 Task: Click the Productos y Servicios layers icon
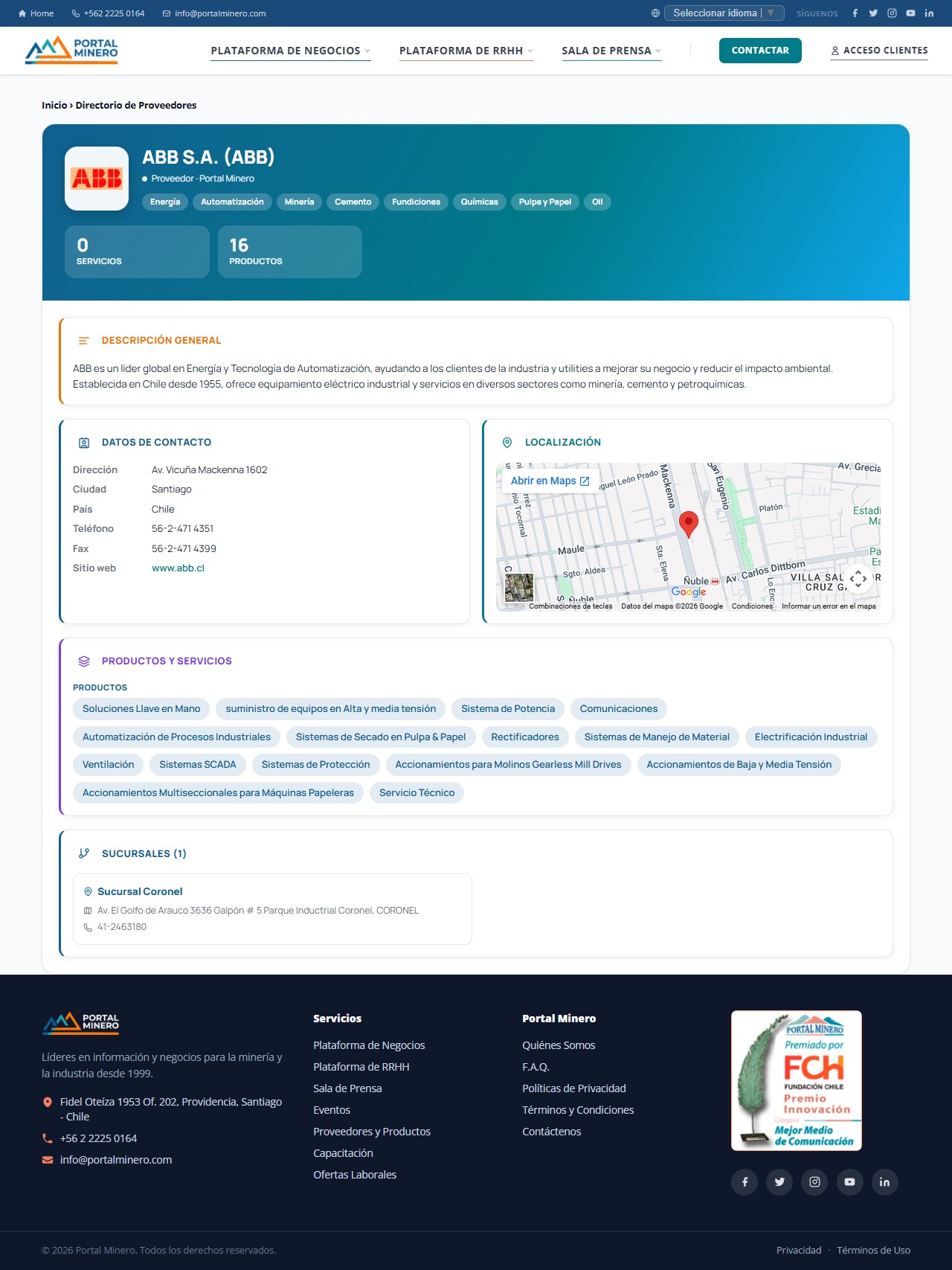pos(84,661)
